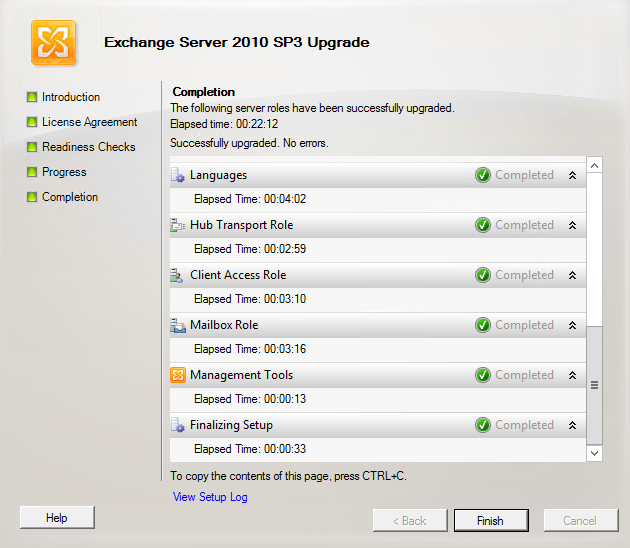Click the Client Access Role icon

[x=177, y=275]
